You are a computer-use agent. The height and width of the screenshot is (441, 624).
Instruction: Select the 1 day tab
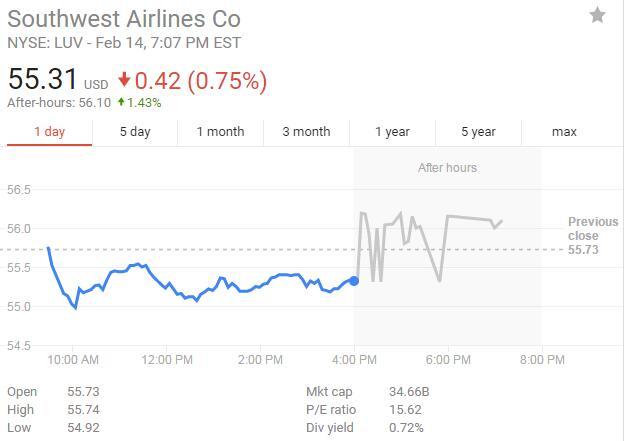[x=49, y=132]
